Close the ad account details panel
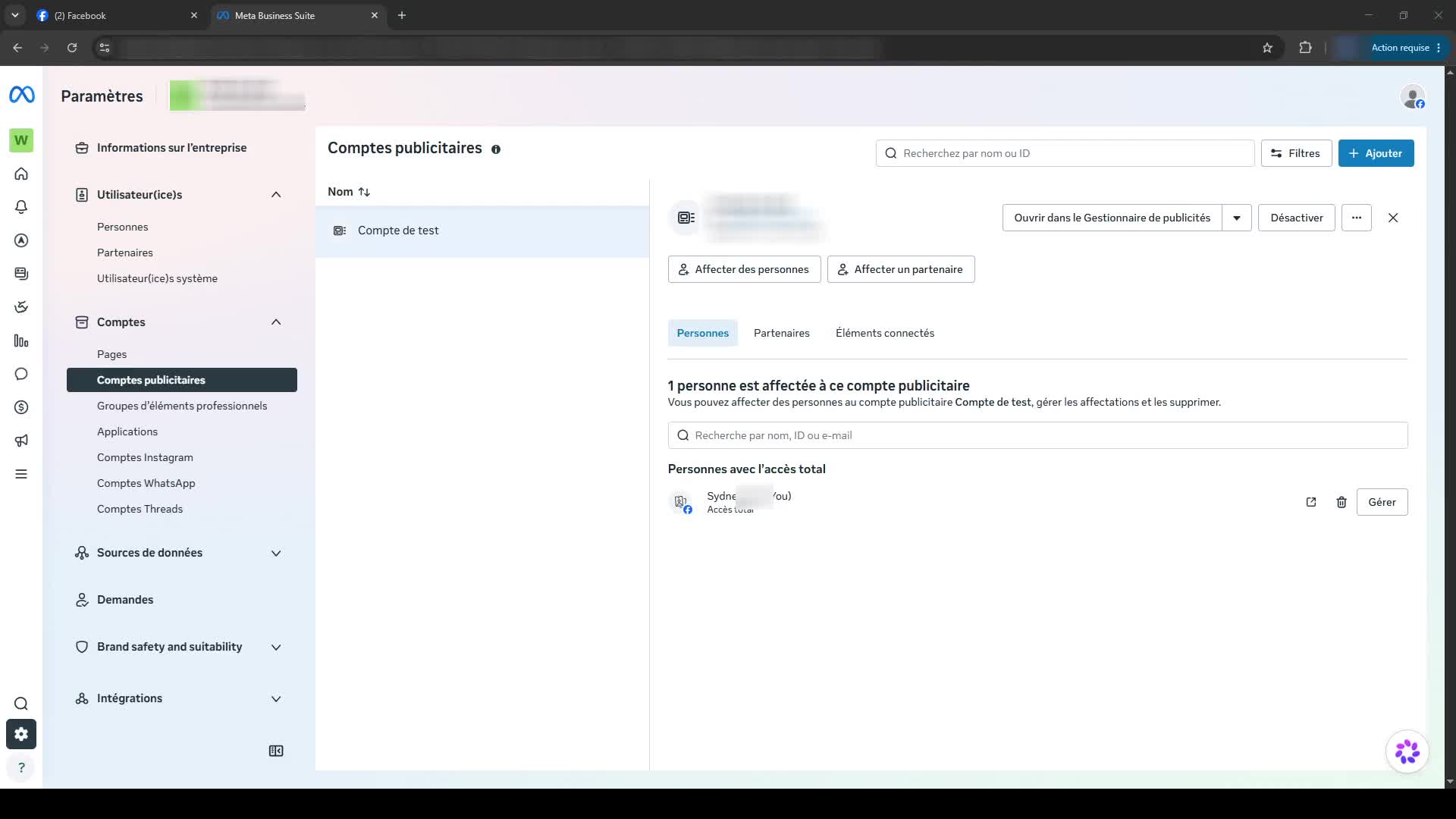 click(1393, 218)
